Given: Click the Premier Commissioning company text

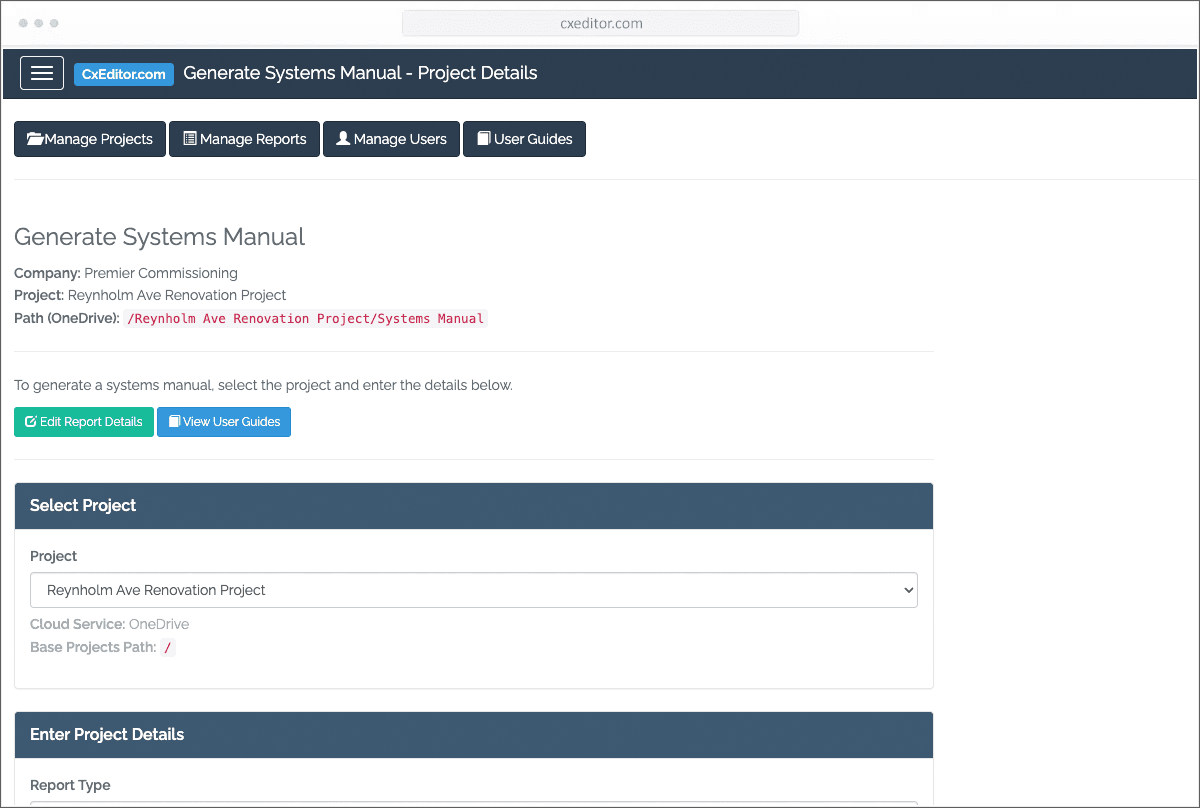Looking at the screenshot, I should click(x=161, y=273).
